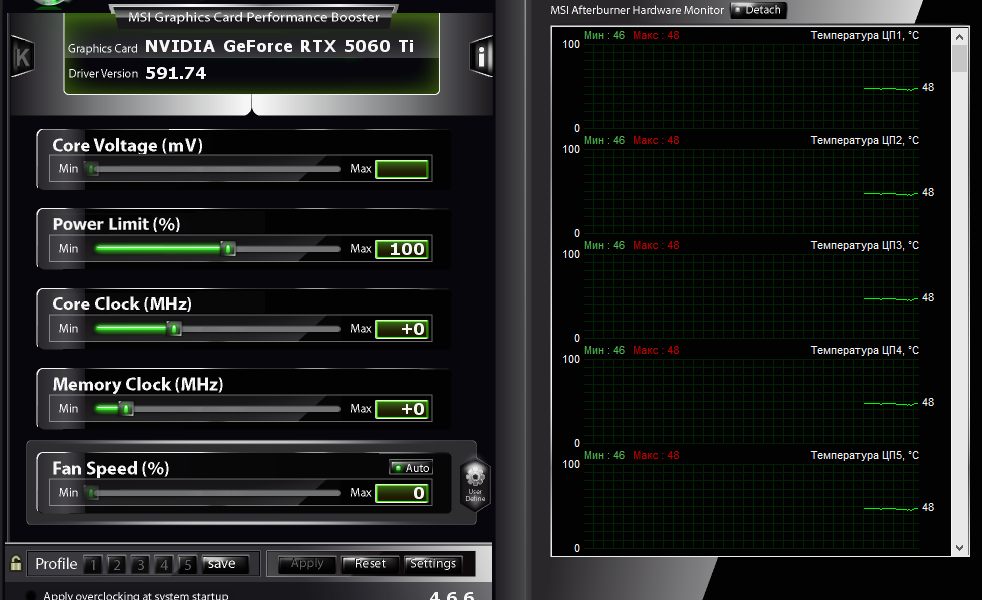
Task: Click the Core Voltage value field
Action: pyautogui.click(x=402, y=169)
